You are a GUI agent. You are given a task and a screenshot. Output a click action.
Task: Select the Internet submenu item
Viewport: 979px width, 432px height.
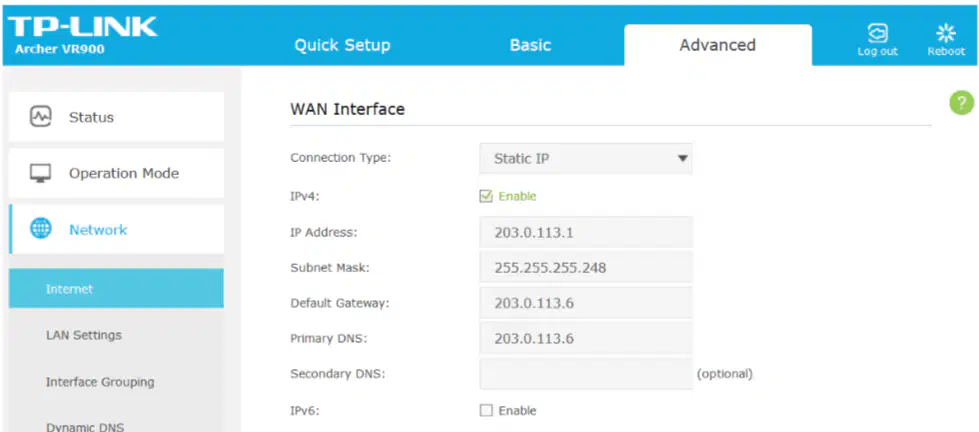point(116,288)
